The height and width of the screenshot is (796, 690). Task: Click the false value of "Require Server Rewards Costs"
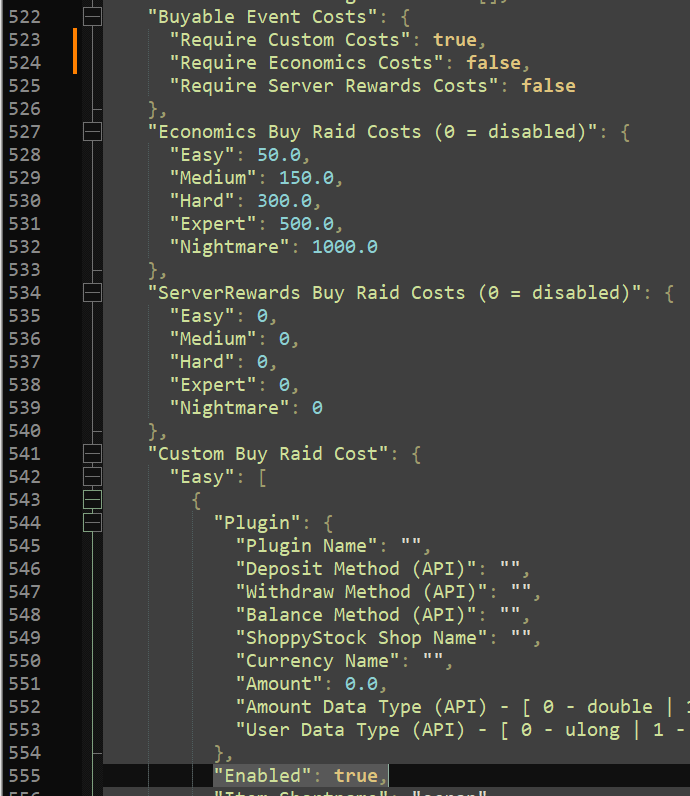point(548,86)
